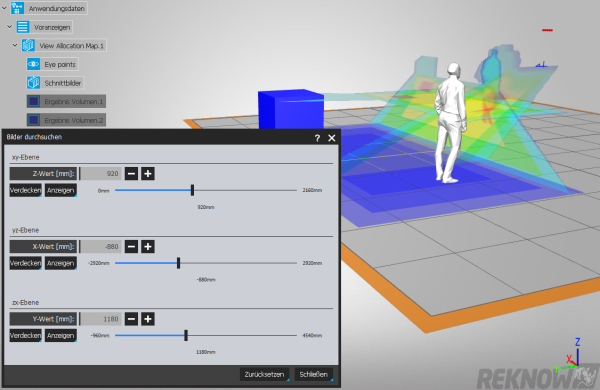Viewport: 600px width, 390px height.
Task: Click the Anwendungsdaten tree icon
Action: click(x=17, y=8)
